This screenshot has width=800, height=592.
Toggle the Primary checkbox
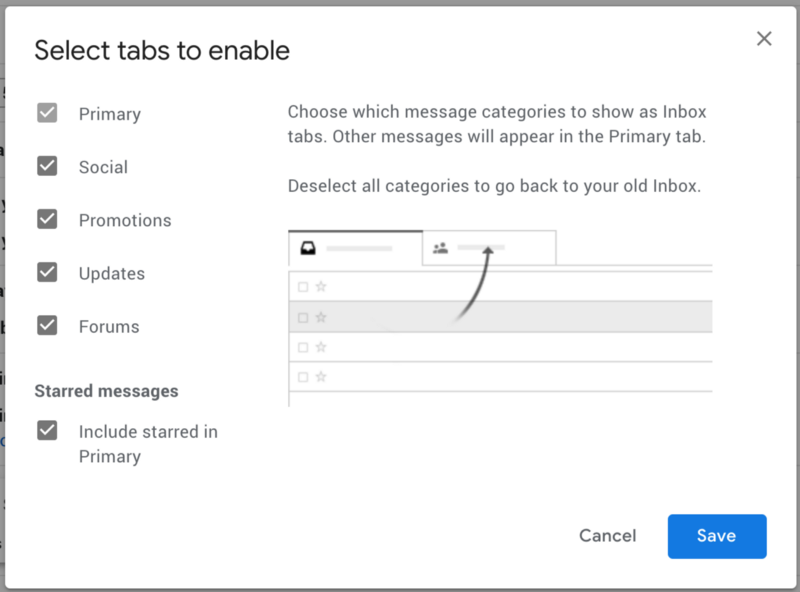tap(47, 113)
